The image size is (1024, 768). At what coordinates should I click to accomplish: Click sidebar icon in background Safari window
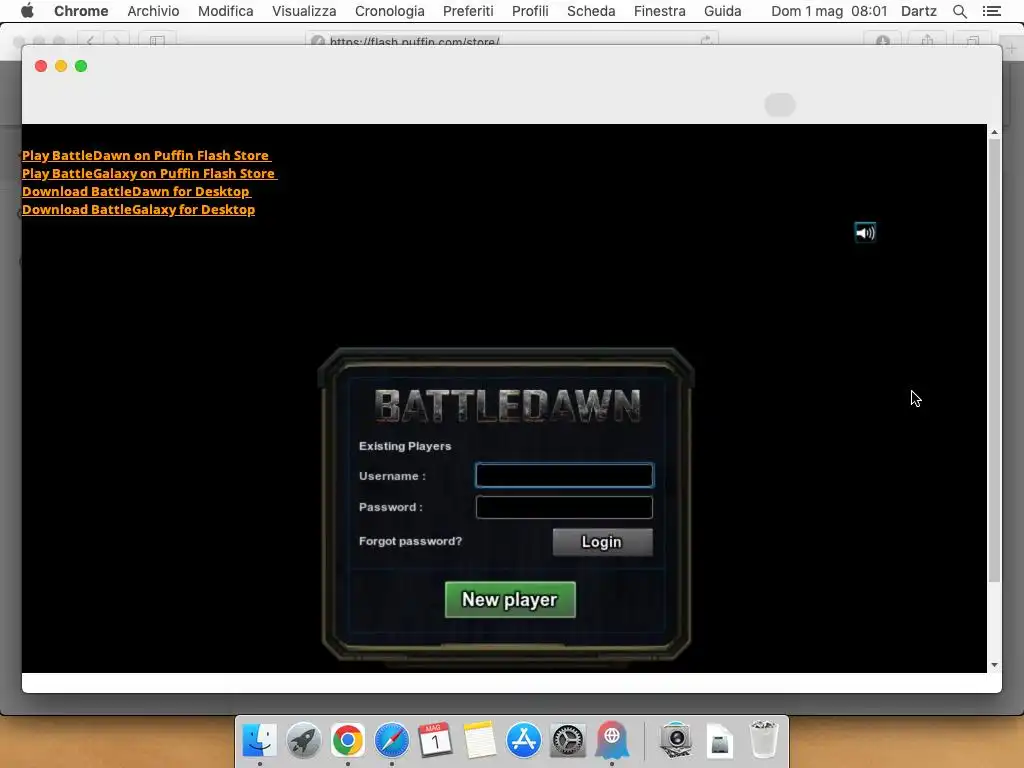(157, 40)
